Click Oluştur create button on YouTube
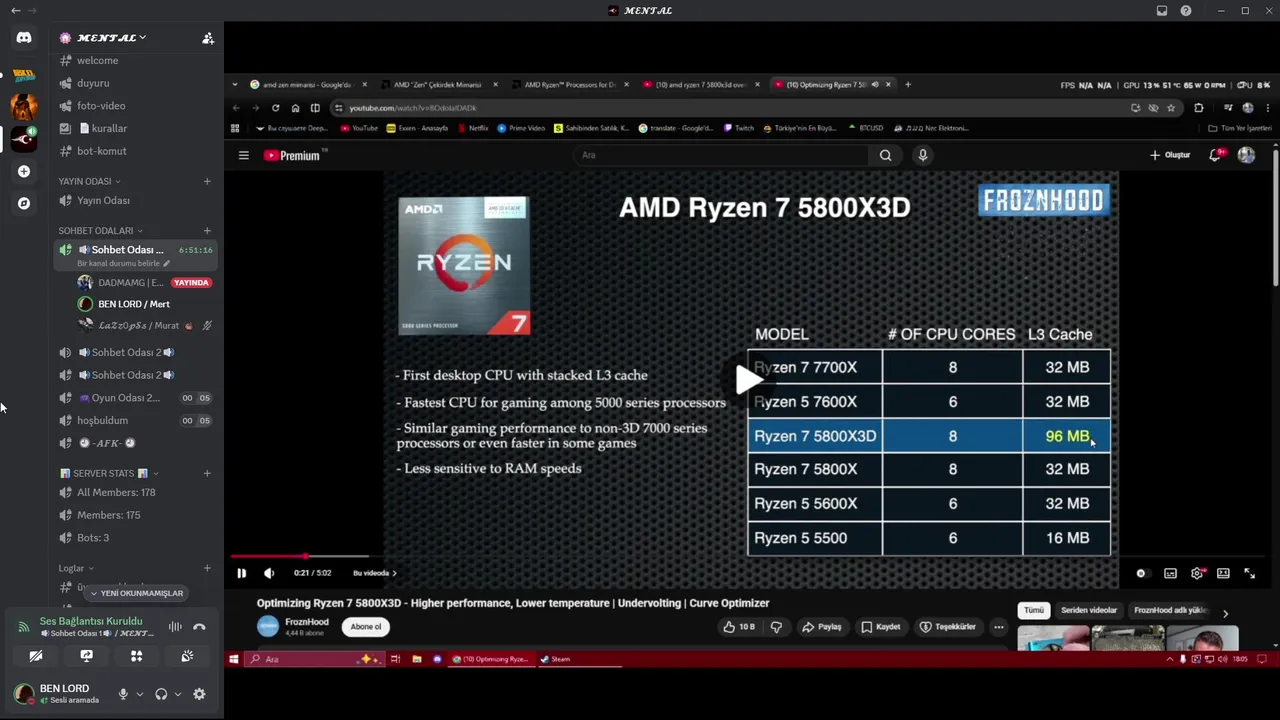The image size is (1280, 720). click(x=1170, y=155)
